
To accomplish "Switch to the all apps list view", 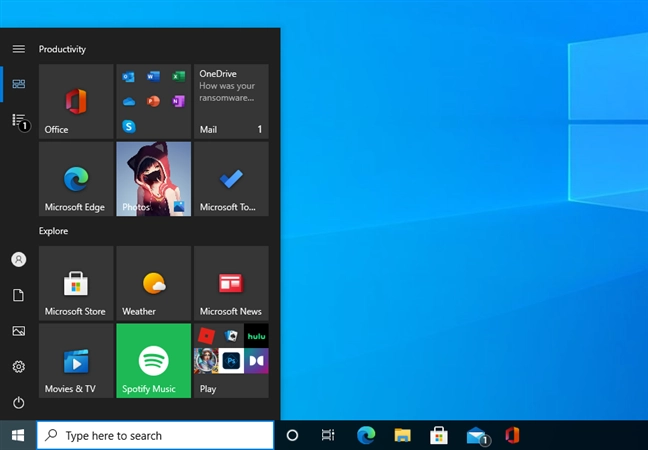I will 19,120.
